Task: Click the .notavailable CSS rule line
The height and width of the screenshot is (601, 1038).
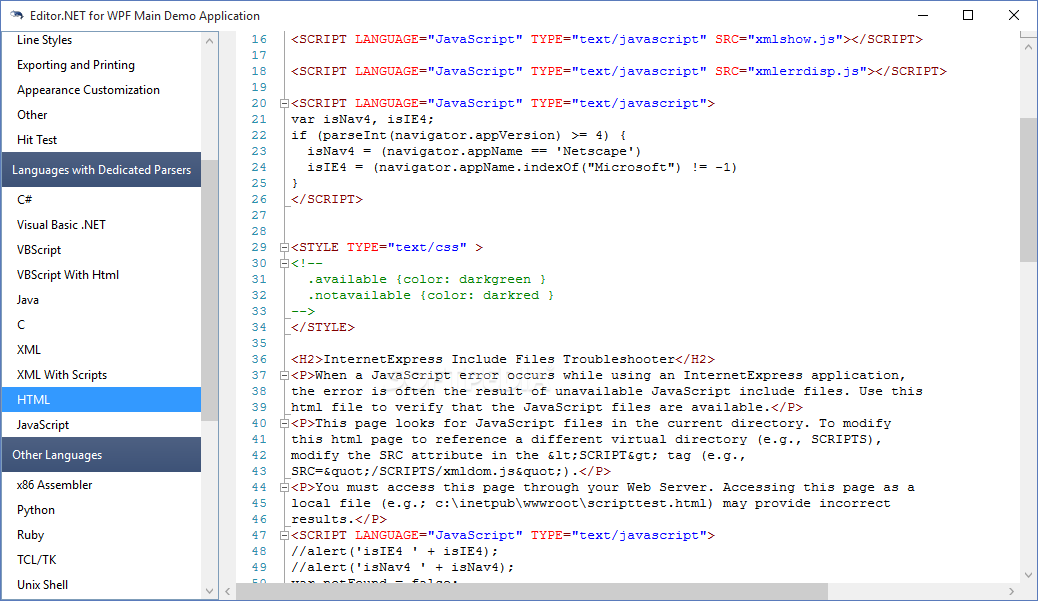Action: pos(430,295)
